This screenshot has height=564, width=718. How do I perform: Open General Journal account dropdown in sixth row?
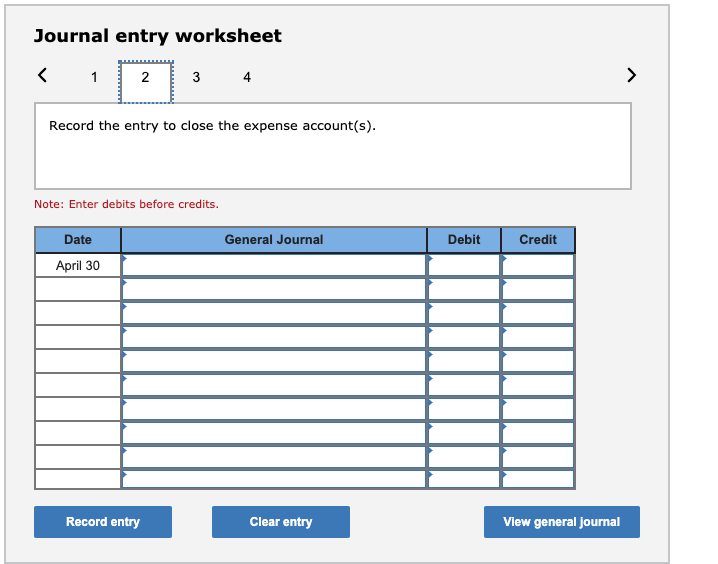coord(274,385)
